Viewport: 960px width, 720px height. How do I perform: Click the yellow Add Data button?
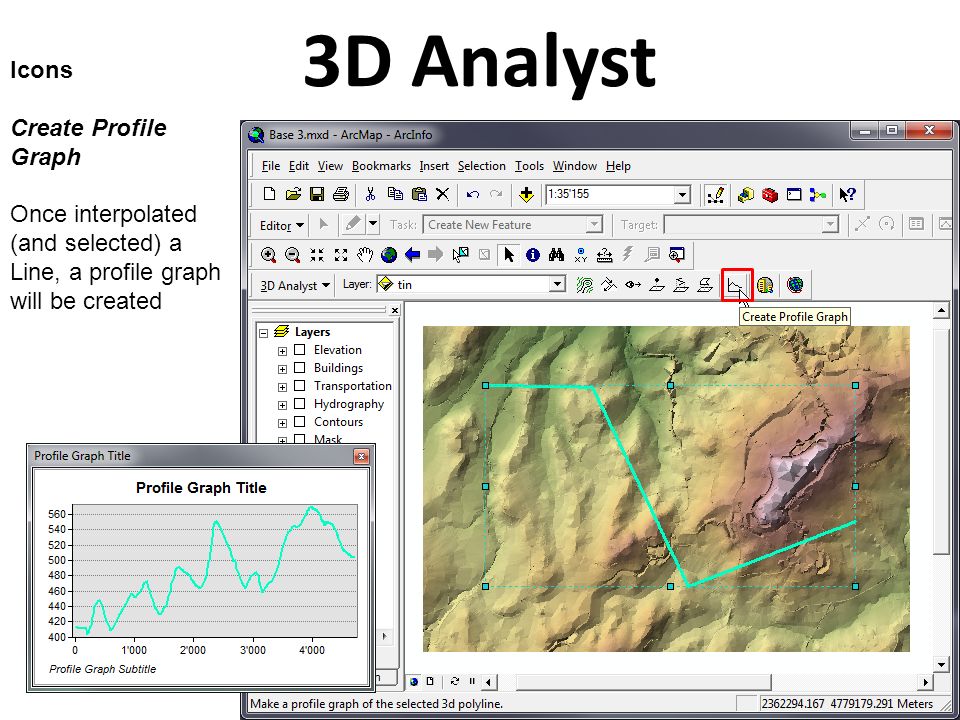526,195
